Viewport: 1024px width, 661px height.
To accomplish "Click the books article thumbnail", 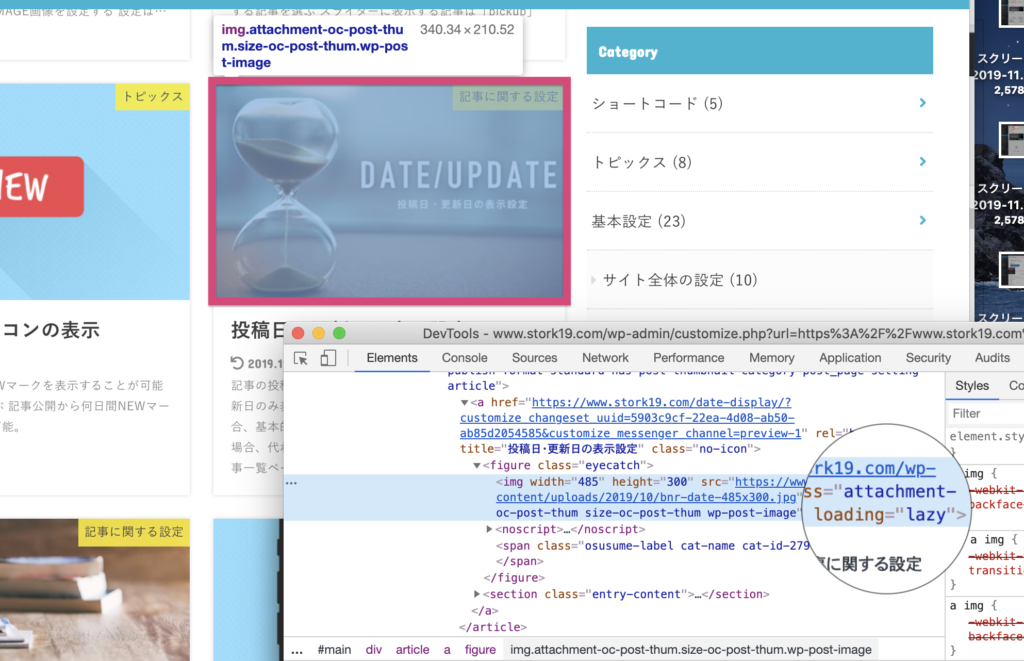I will tap(95, 590).
